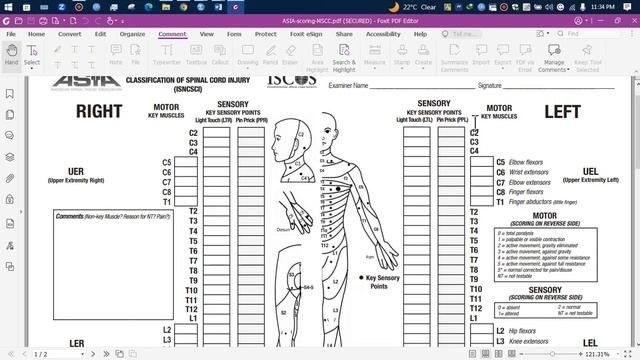Switch to the Protect tab
640x360 pixels.
266,34
